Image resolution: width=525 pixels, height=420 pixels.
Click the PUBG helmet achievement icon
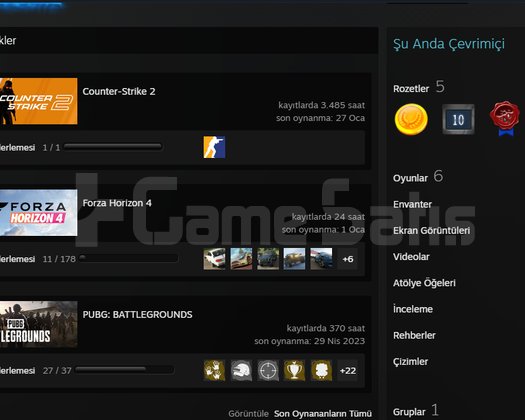(x=241, y=370)
